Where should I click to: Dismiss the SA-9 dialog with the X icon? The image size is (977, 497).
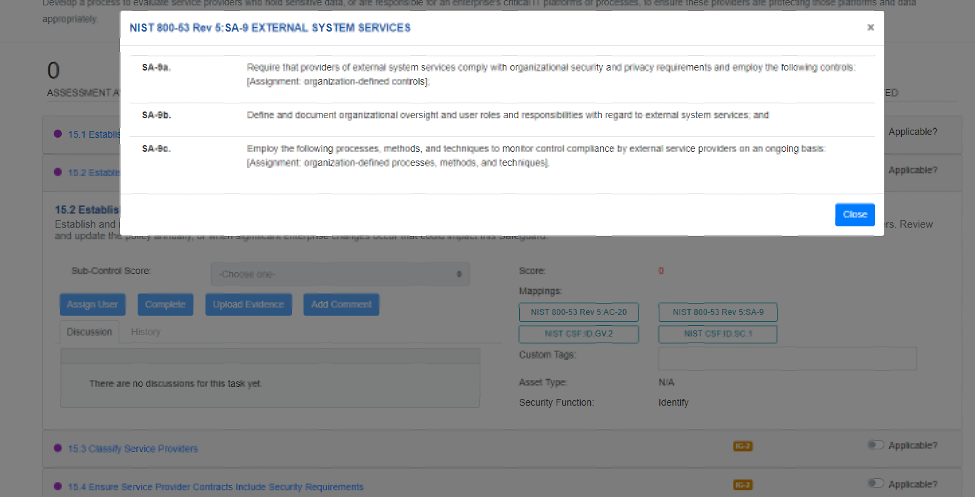pyautogui.click(x=870, y=28)
